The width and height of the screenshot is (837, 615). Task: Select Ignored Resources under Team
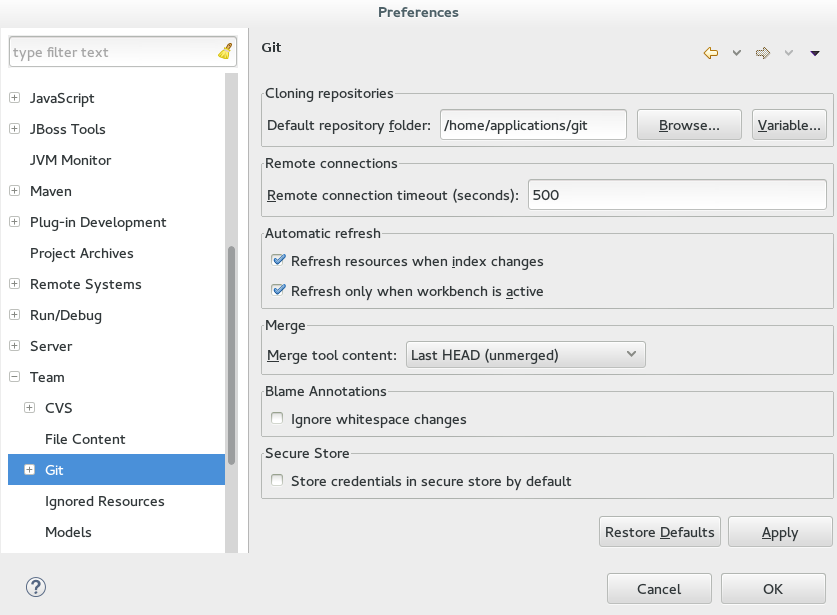(x=105, y=501)
